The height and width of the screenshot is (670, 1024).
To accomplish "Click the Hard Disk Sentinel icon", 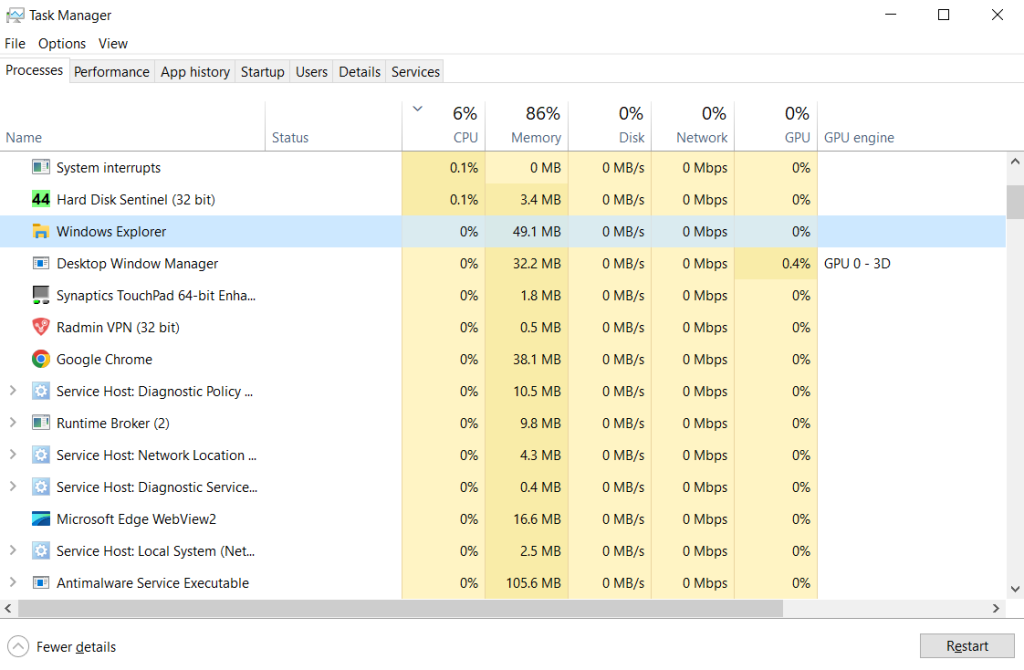I will (41, 200).
